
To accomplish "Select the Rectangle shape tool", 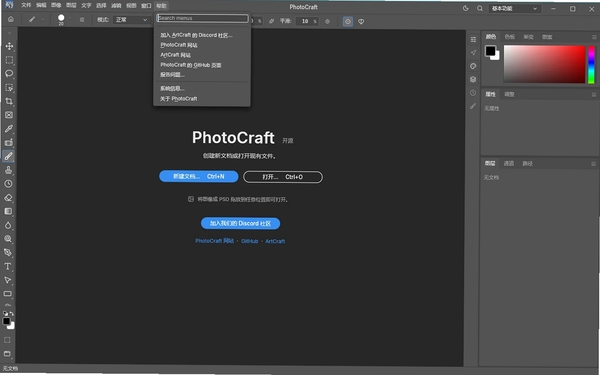I will (x=9, y=294).
